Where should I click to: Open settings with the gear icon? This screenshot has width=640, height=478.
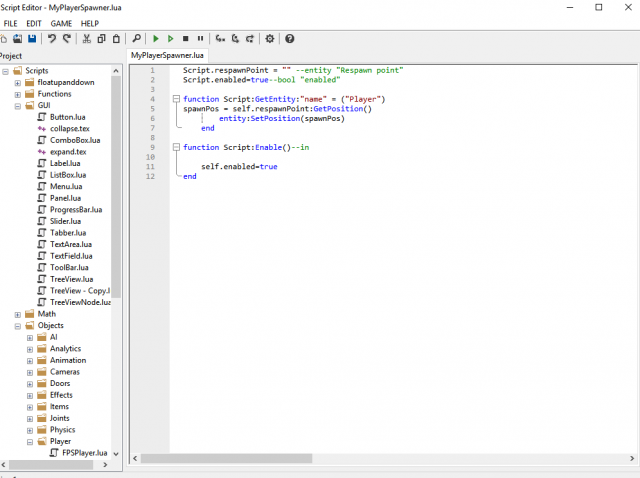click(269, 38)
